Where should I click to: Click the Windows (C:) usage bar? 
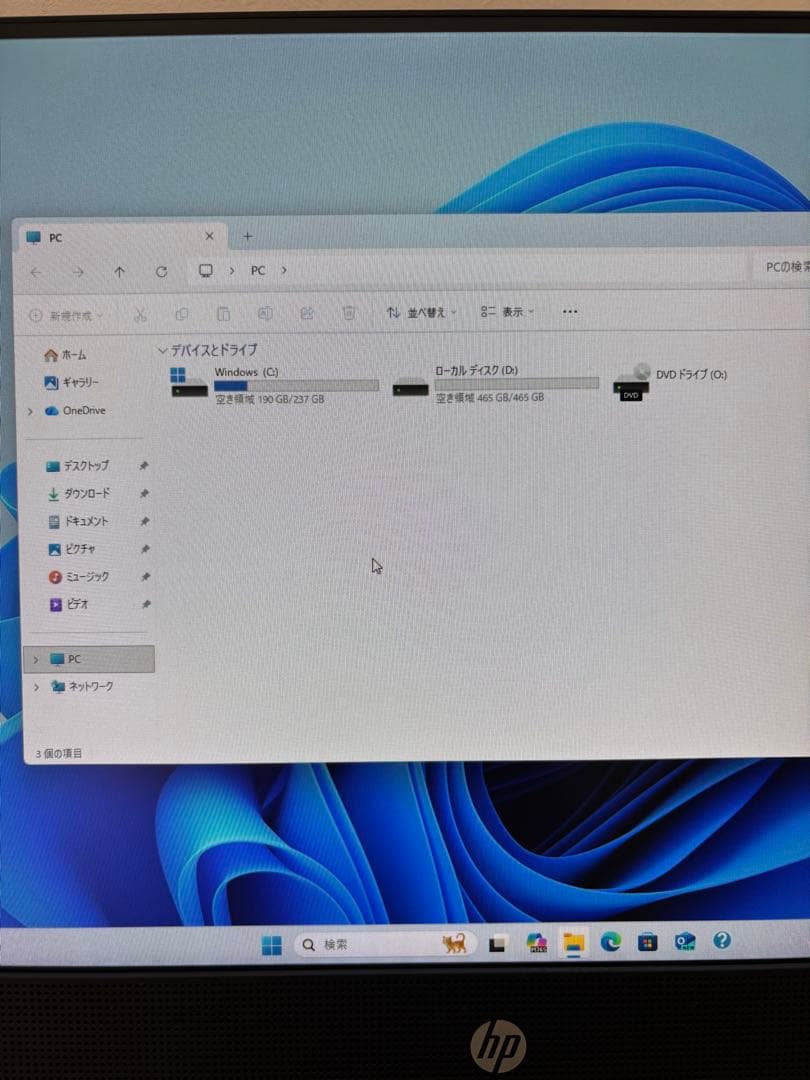(296, 386)
